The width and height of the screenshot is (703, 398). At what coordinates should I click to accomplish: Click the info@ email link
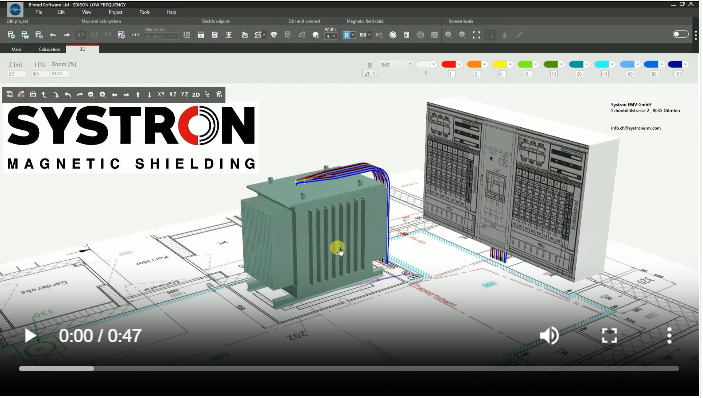coord(635,128)
